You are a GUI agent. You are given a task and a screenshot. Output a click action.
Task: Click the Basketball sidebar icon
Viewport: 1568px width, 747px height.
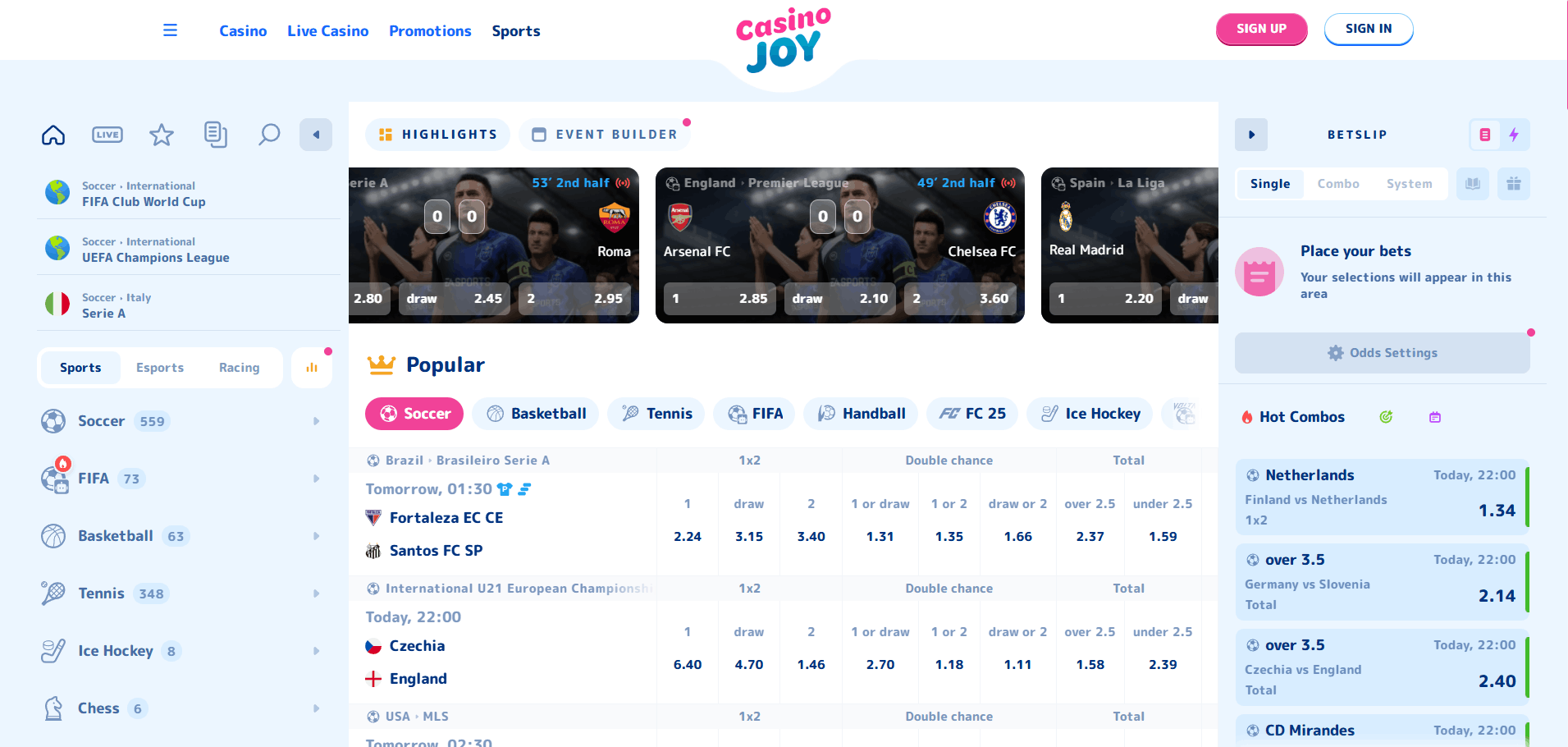53,536
